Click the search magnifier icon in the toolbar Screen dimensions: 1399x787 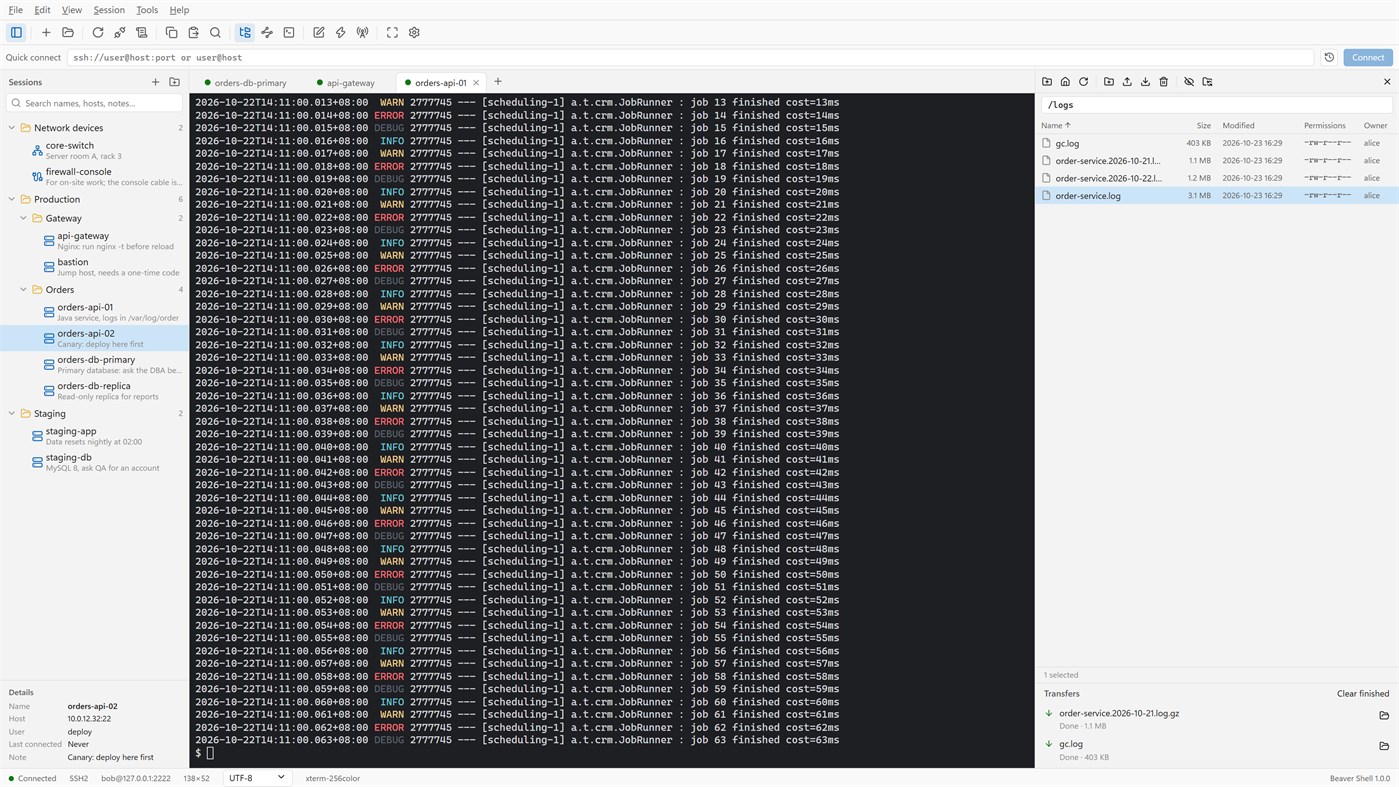[x=215, y=33]
